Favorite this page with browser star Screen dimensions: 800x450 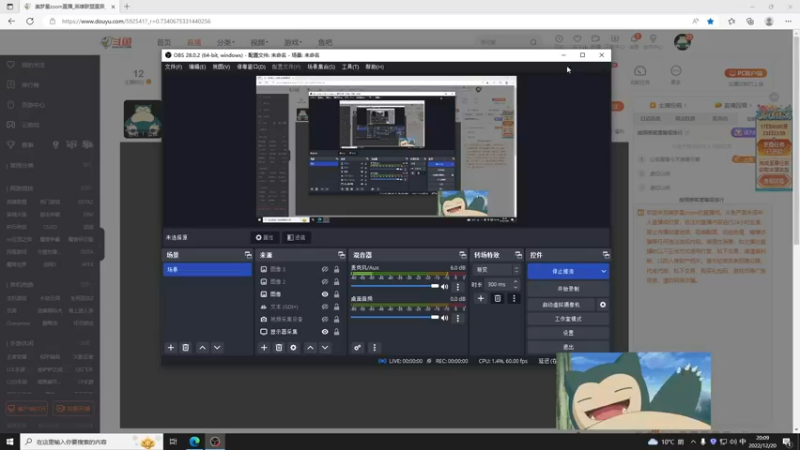(x=710, y=21)
